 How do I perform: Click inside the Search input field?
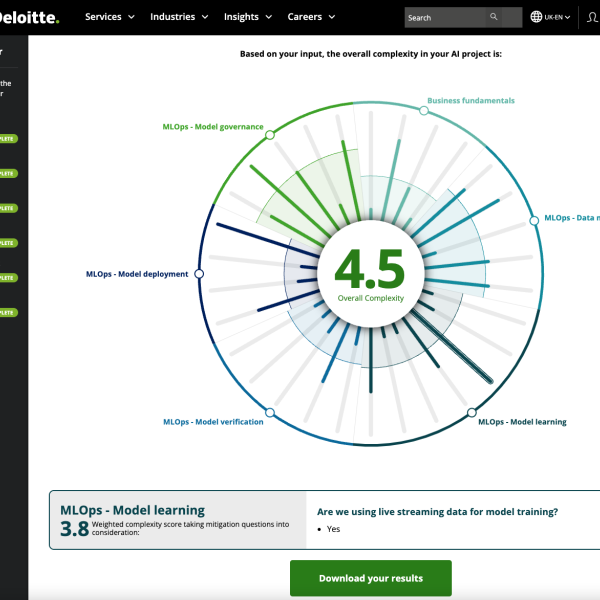pos(445,17)
